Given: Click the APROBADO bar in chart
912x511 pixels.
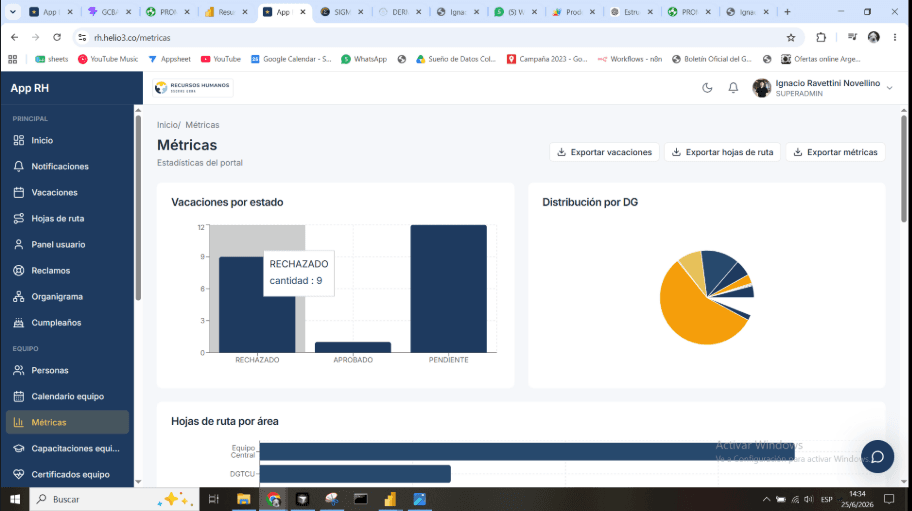Looking at the screenshot, I should tap(353, 347).
